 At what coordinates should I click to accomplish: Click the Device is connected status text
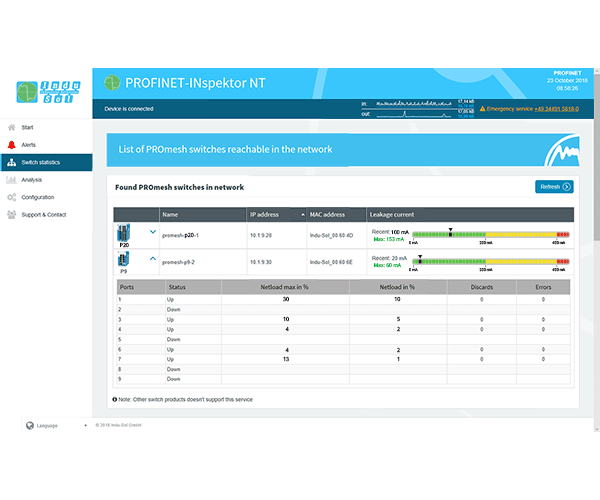pyautogui.click(x=129, y=109)
